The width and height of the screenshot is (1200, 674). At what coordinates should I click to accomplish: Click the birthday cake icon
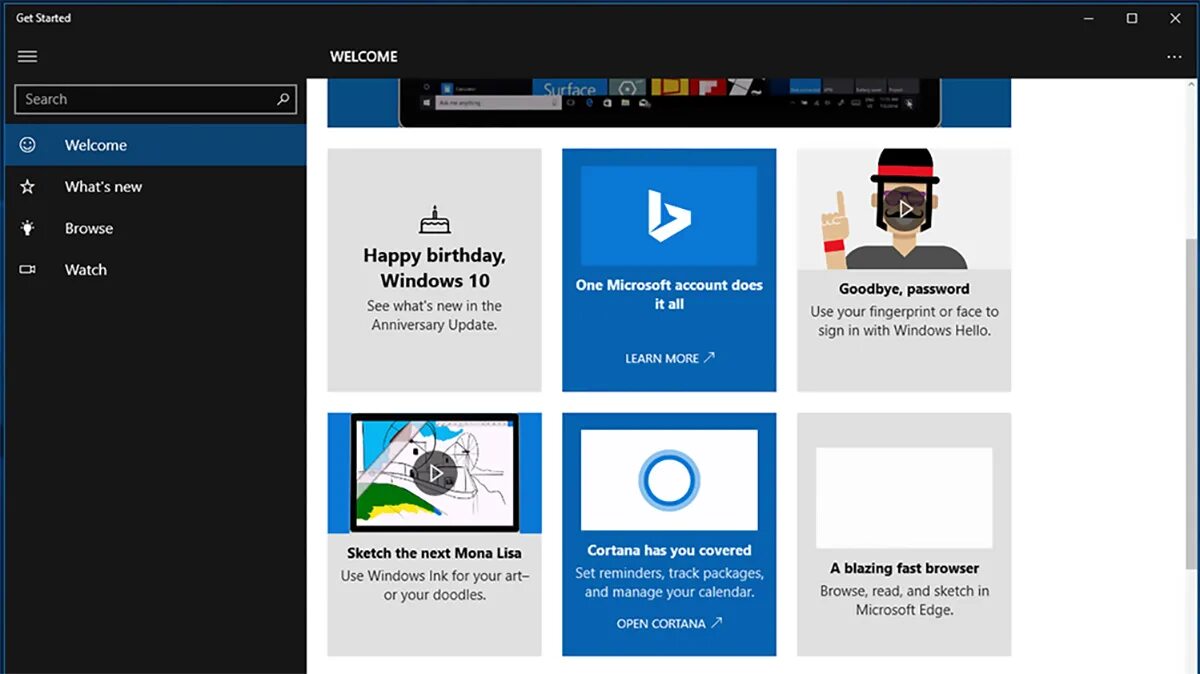click(x=434, y=219)
